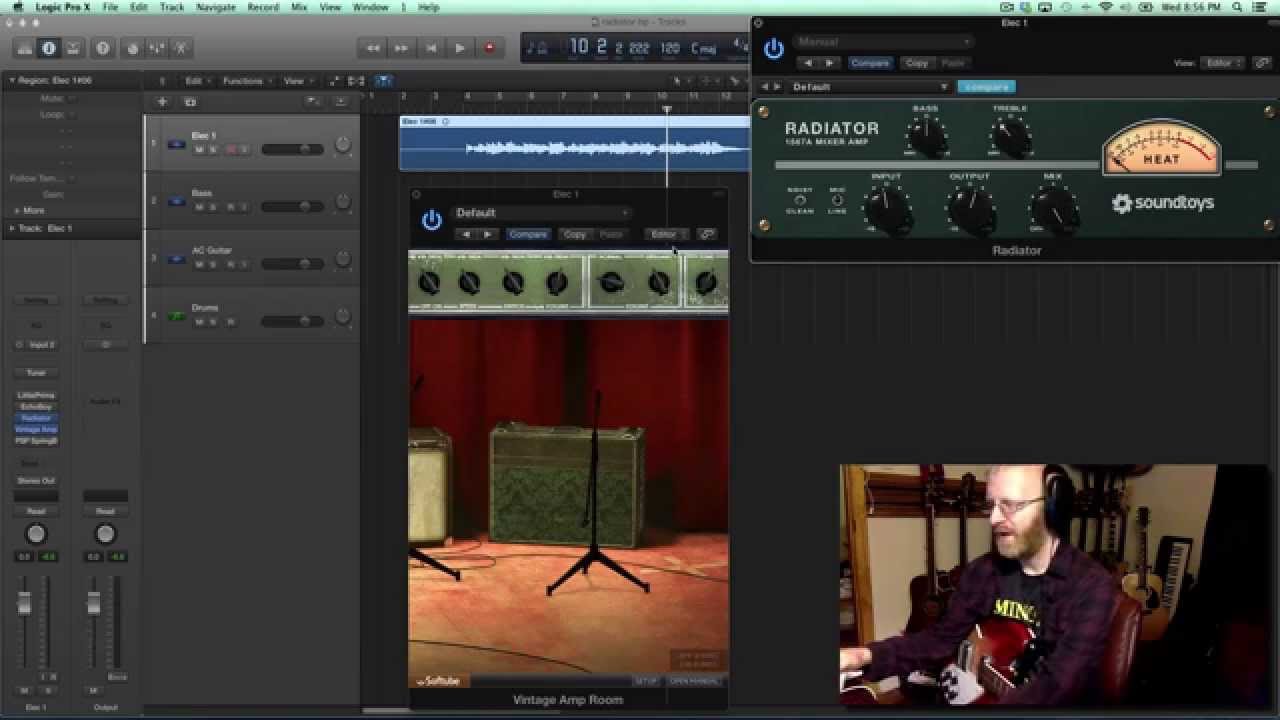Click the Rewind transport button

point(373,48)
